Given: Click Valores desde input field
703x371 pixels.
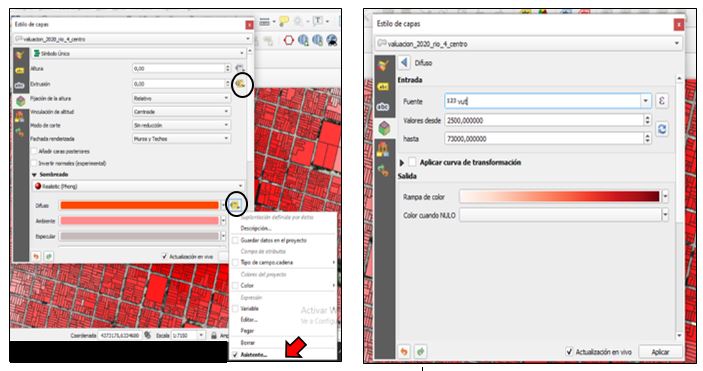Looking at the screenshot, I should pyautogui.click(x=544, y=120).
